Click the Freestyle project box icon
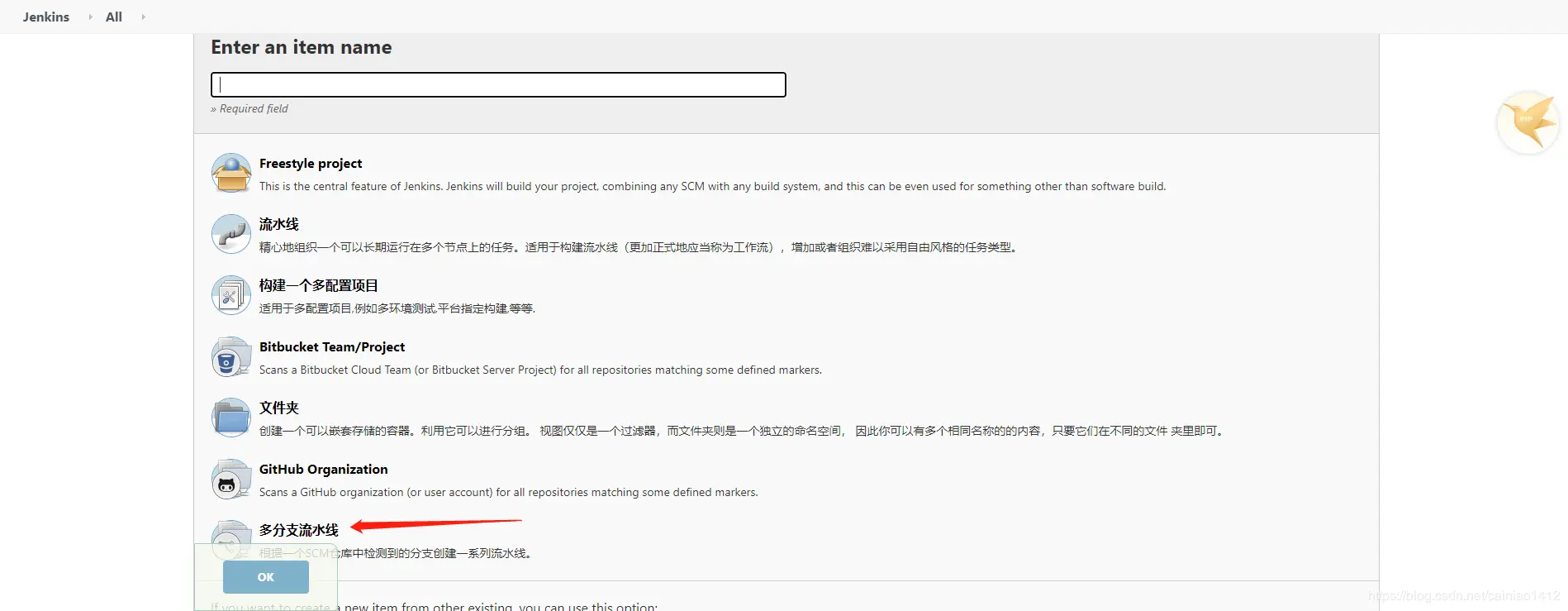 (x=231, y=173)
